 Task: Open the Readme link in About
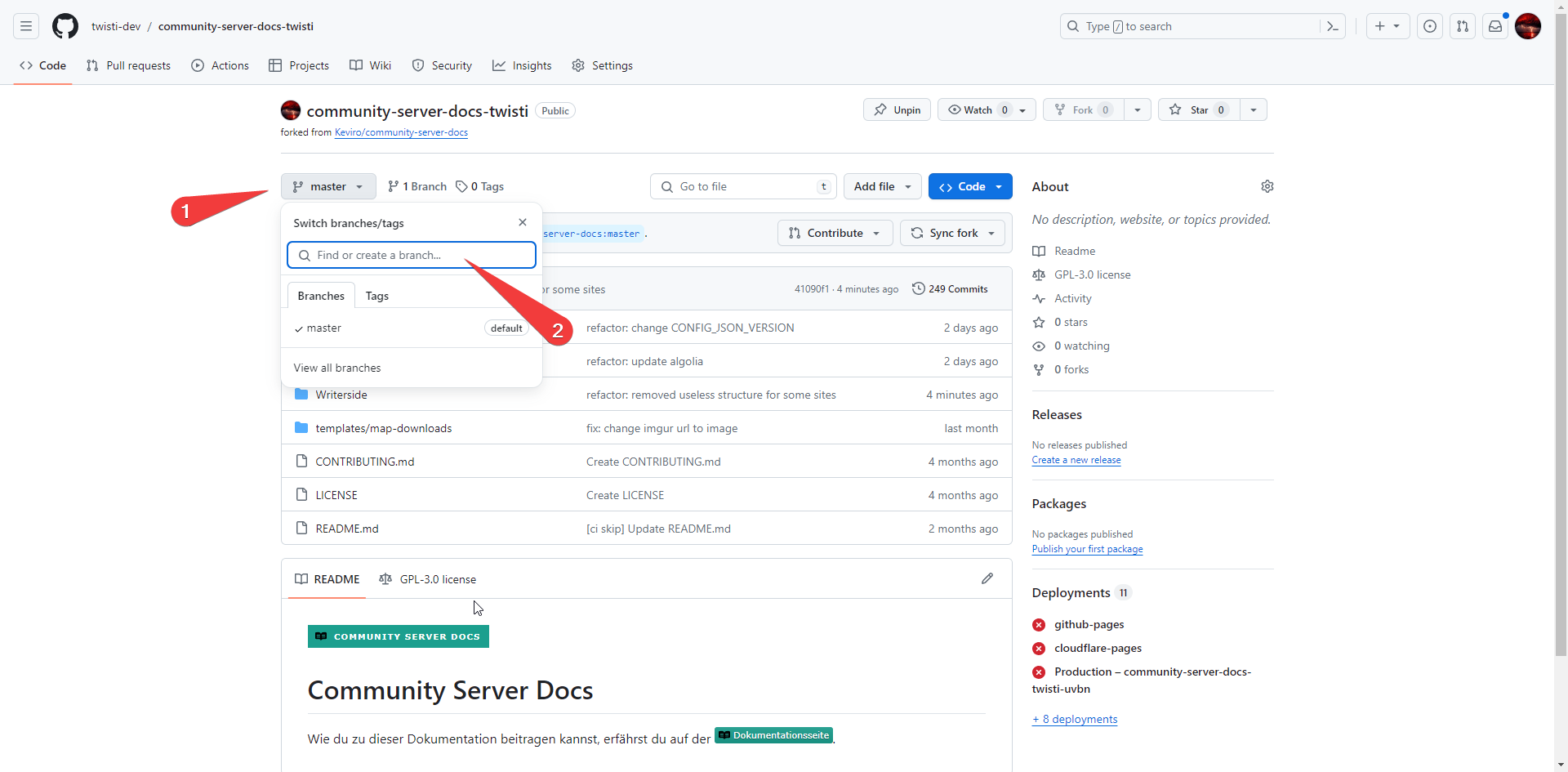[x=1075, y=251]
